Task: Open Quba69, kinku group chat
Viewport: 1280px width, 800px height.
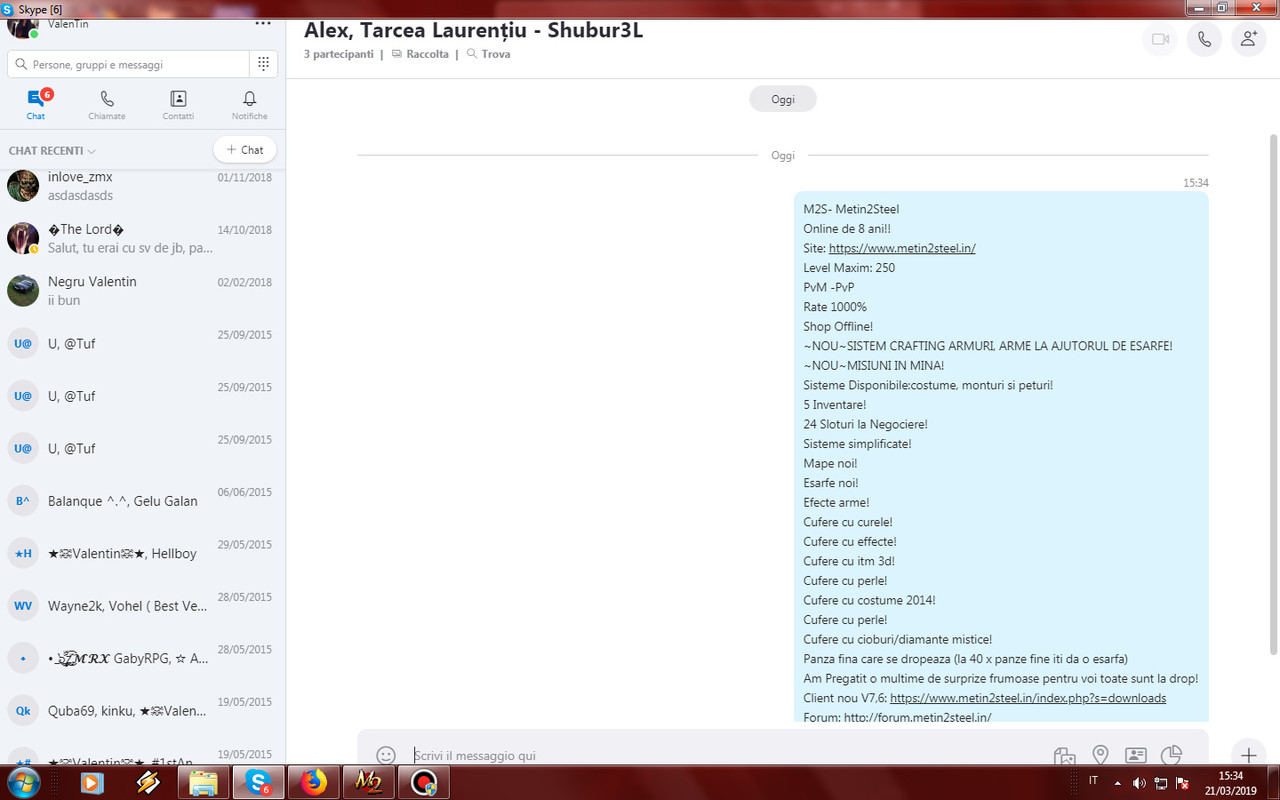Action: pos(142,710)
